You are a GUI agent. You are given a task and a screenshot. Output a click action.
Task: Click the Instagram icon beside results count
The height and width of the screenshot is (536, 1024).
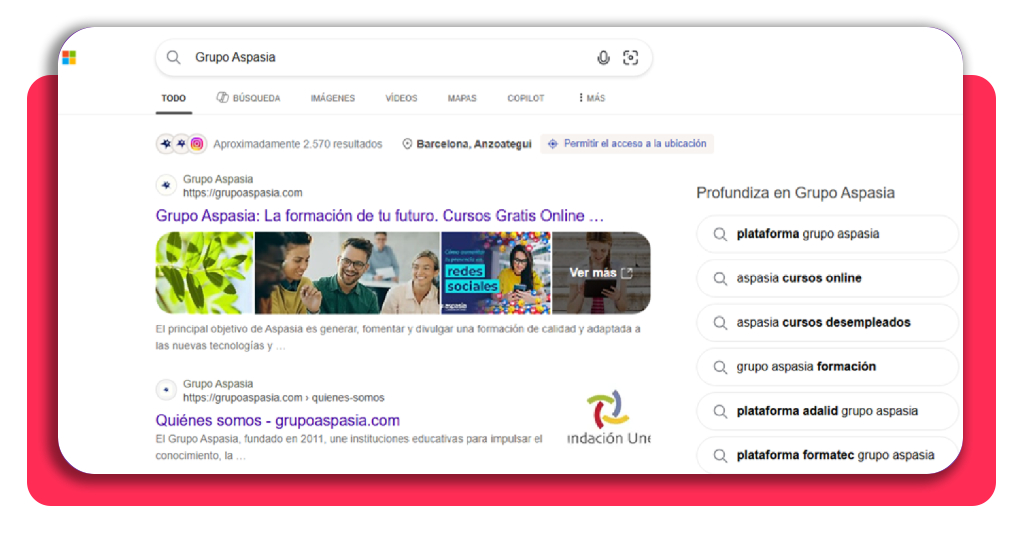coord(197,144)
